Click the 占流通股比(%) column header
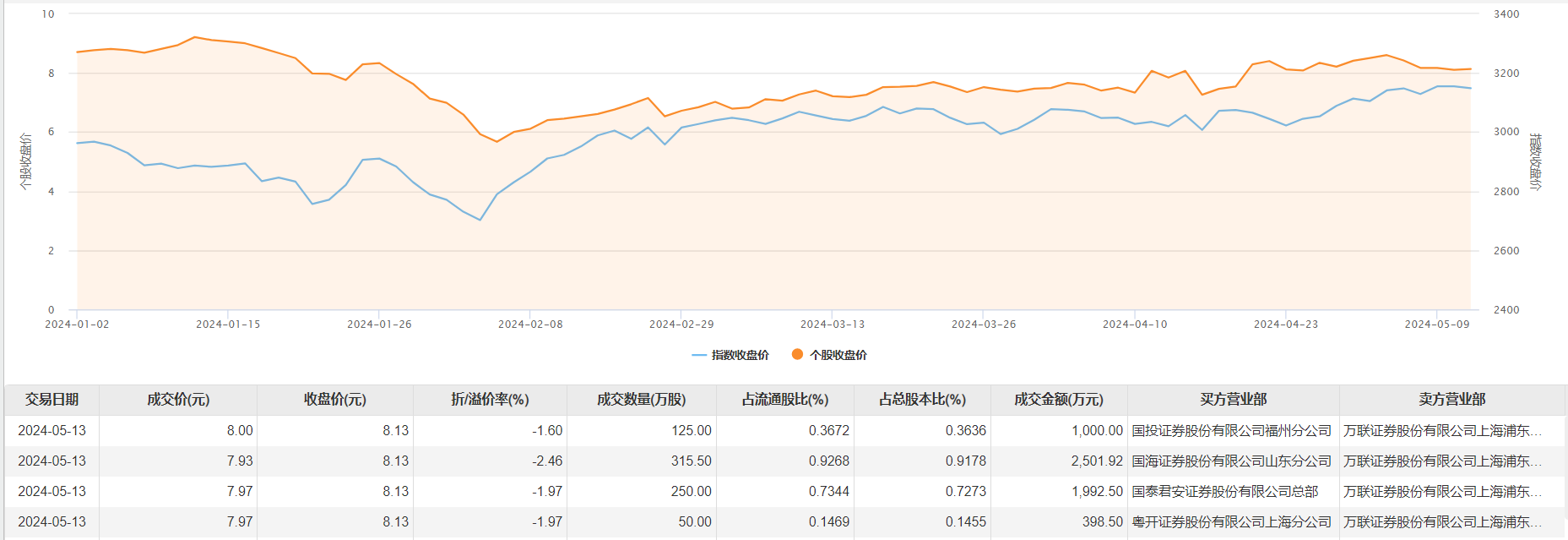 [x=785, y=400]
